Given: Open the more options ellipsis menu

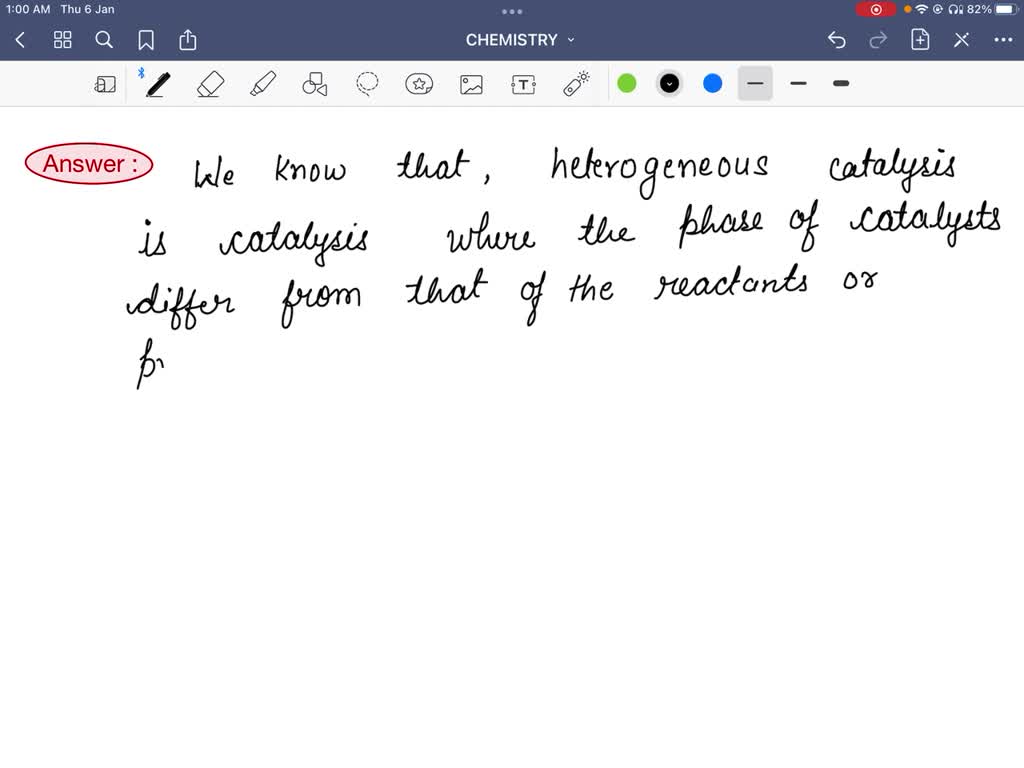Looking at the screenshot, I should click(x=1004, y=40).
